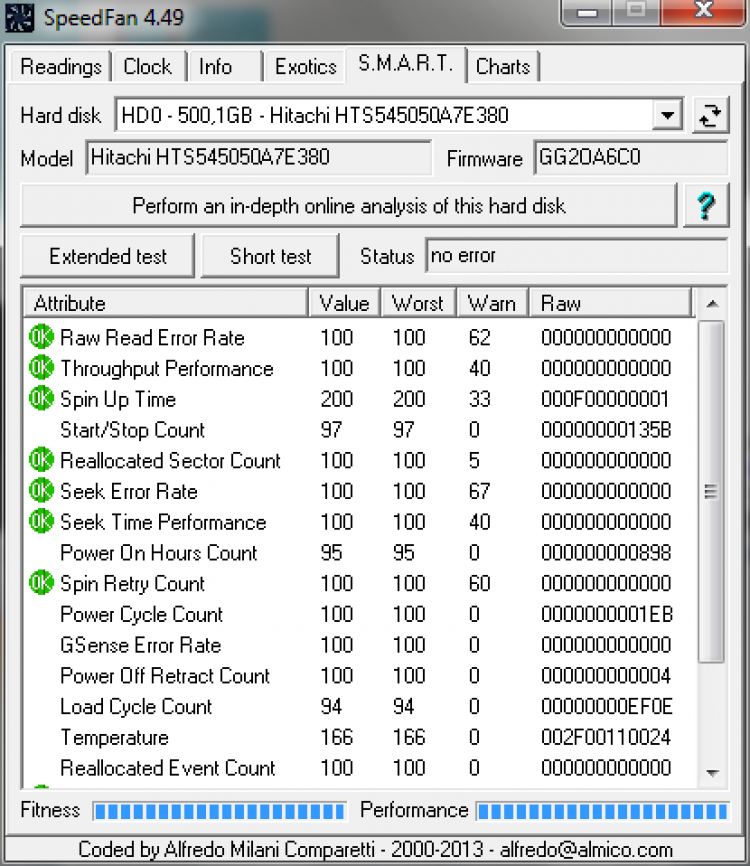Screen dimensions: 750x866
Task: Switch to the Clock tab
Action: [x=147, y=67]
